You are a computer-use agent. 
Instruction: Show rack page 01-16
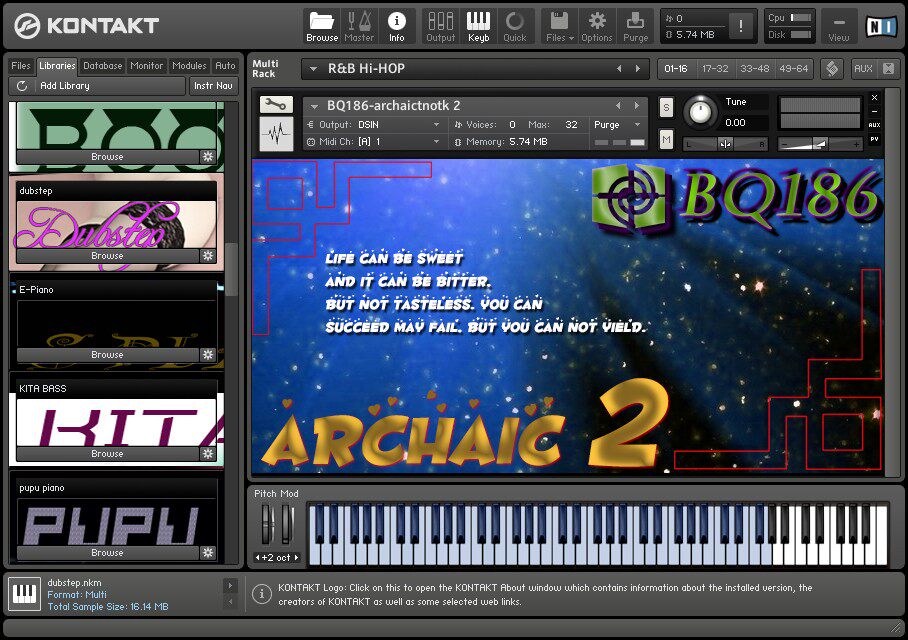click(x=676, y=68)
